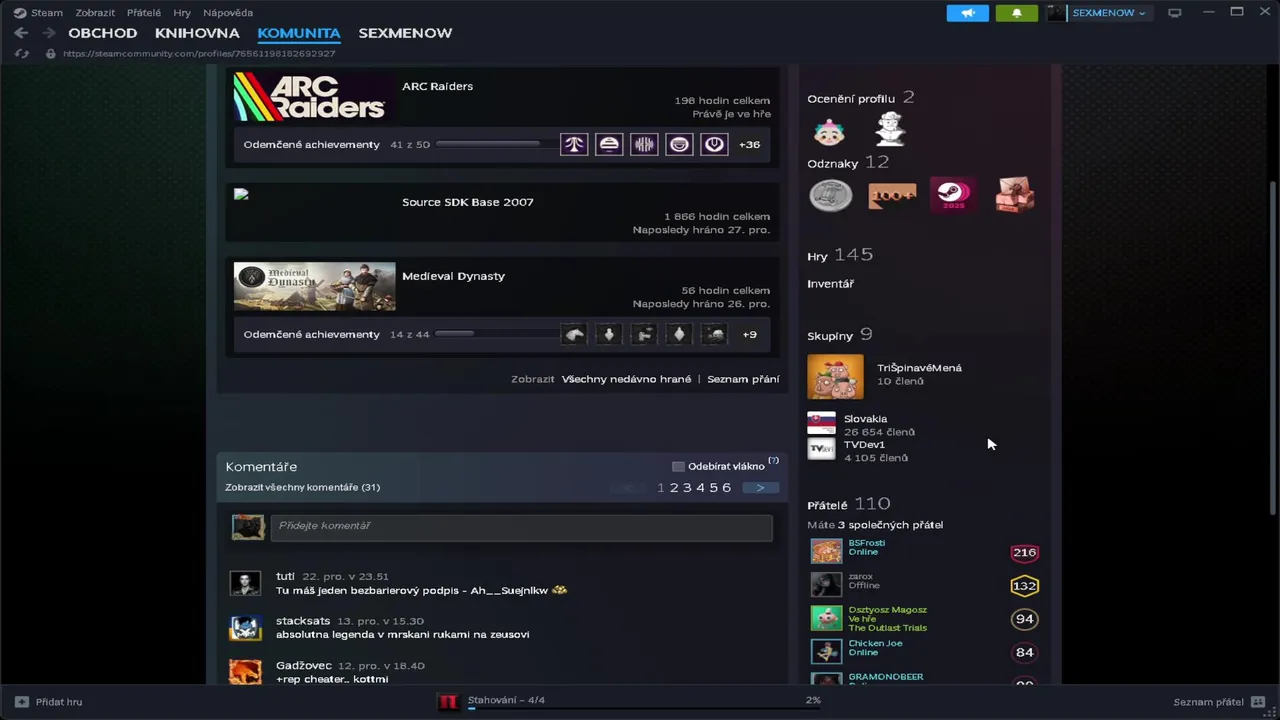
Task: Reload the page with refresh icon
Action: (x=23, y=53)
